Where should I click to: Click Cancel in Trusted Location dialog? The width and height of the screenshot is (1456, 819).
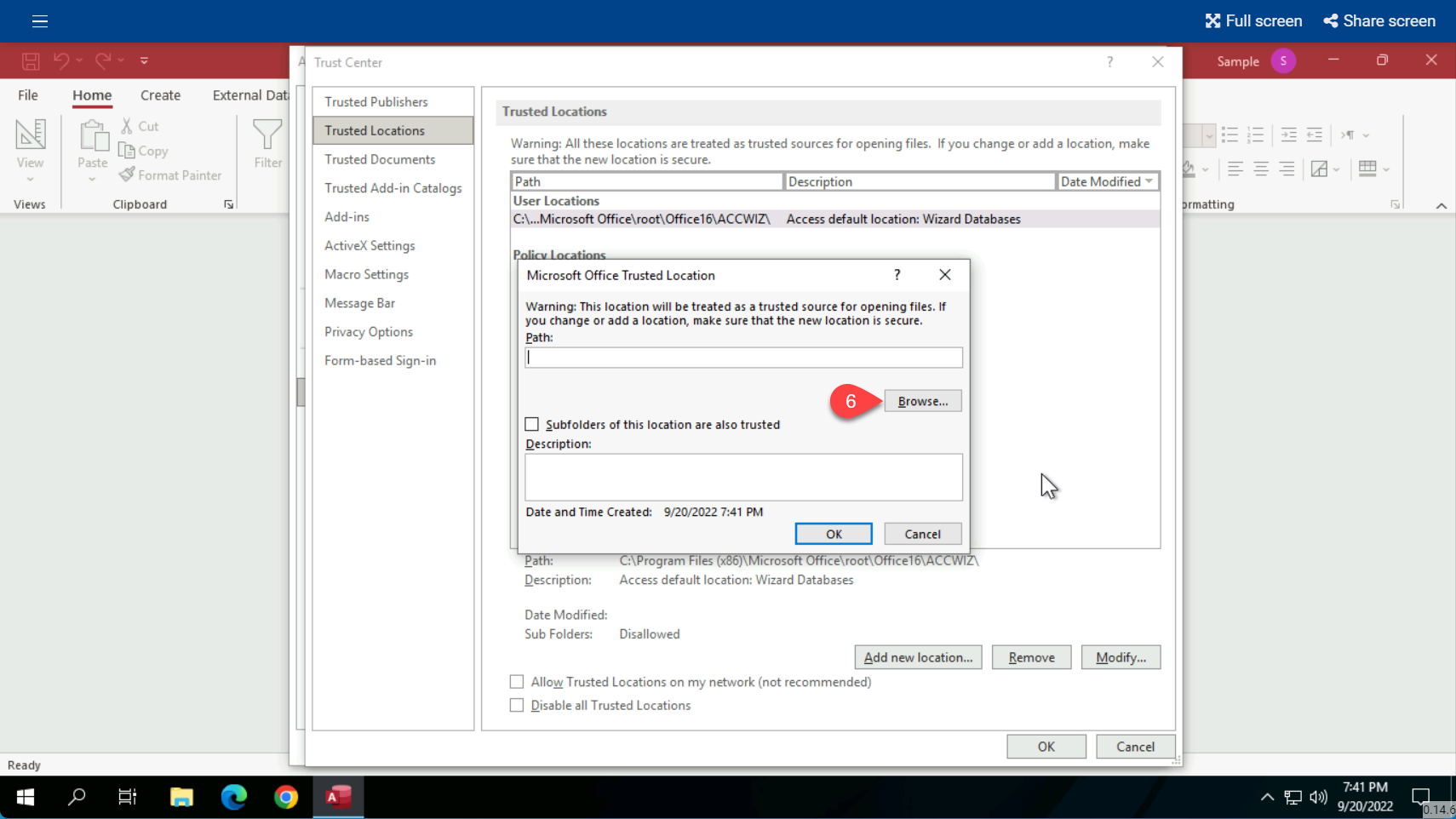tap(923, 534)
